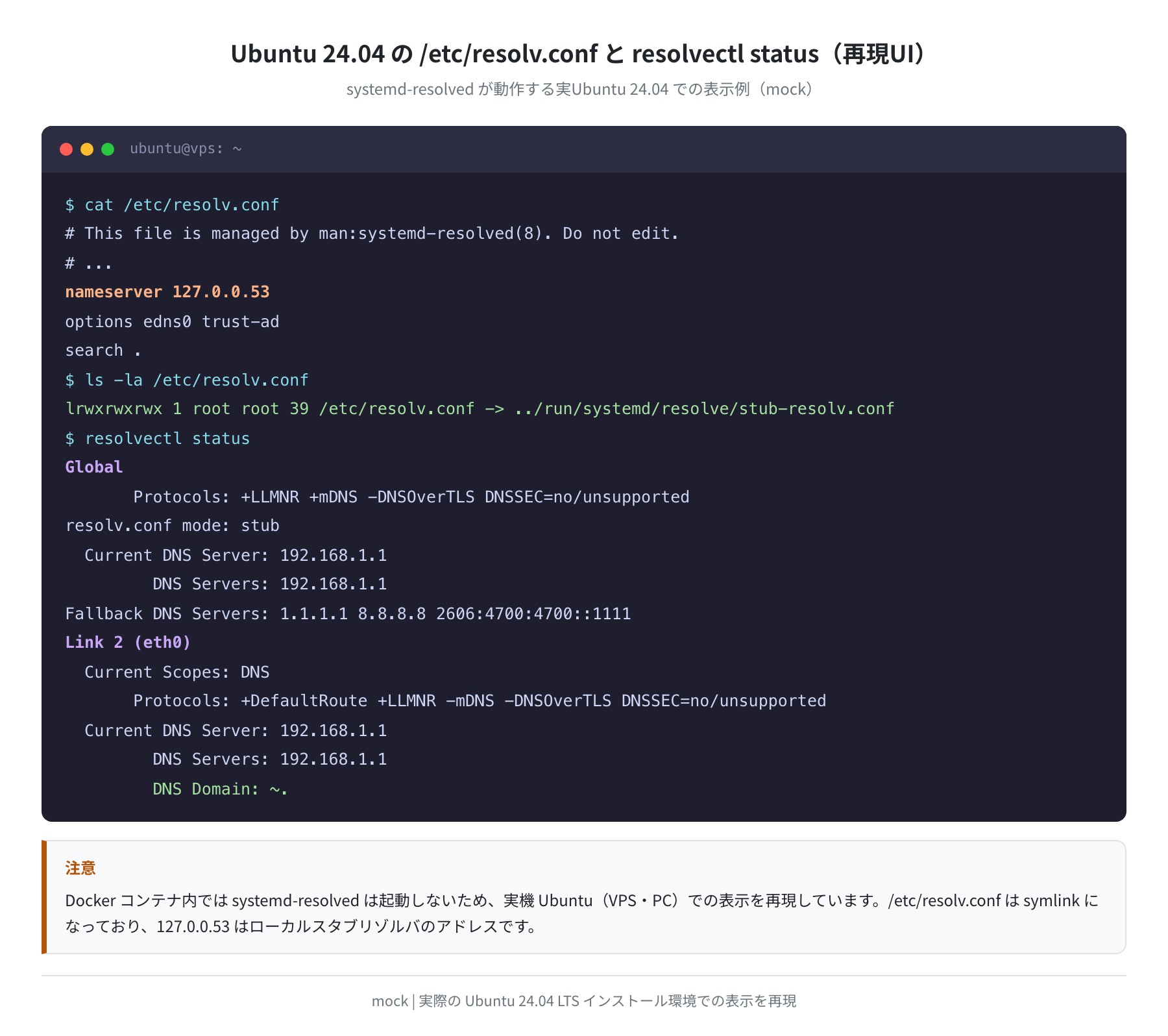Click the "注意" note heading
The height and width of the screenshot is (1036, 1168).
coord(80,869)
